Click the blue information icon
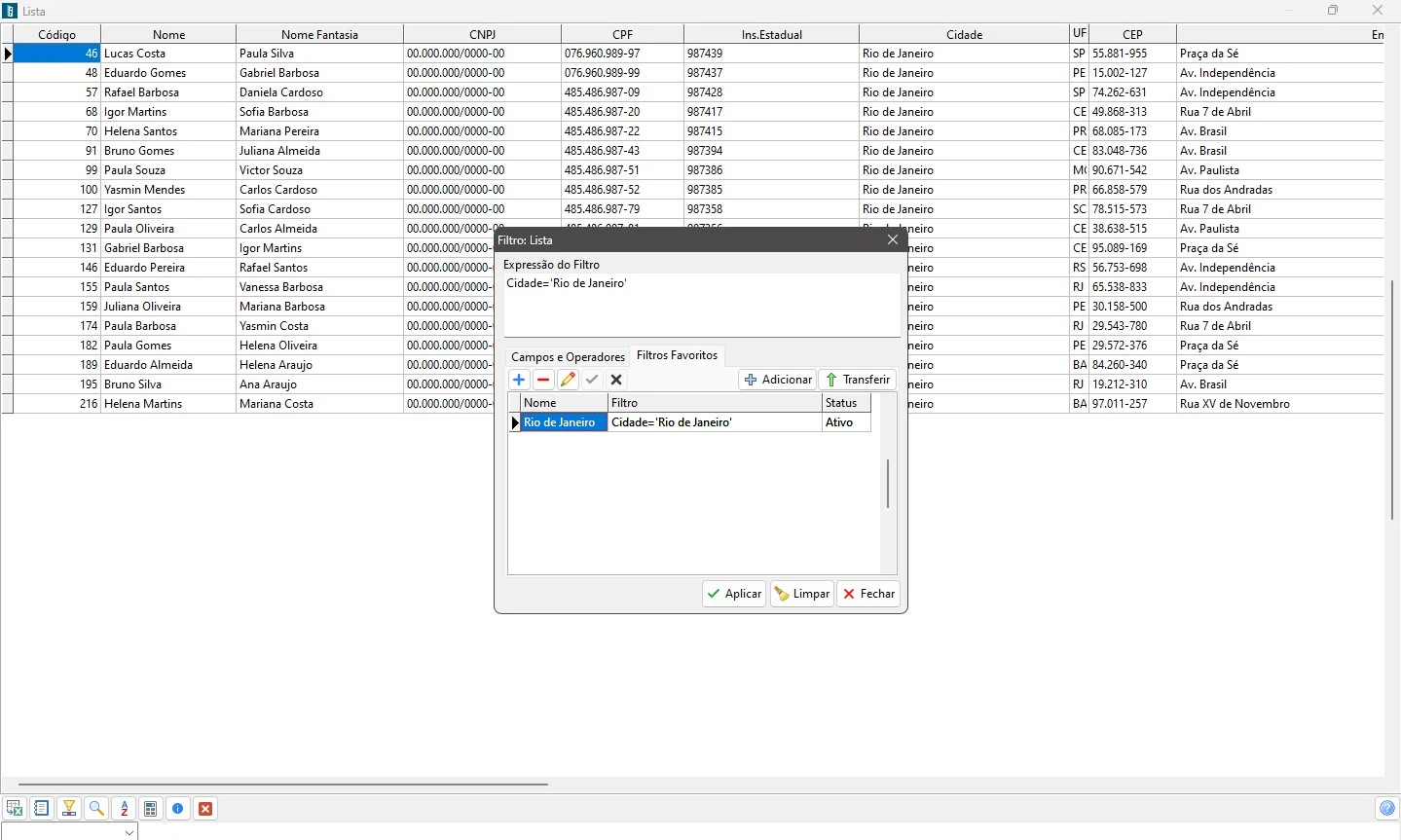 (178, 809)
